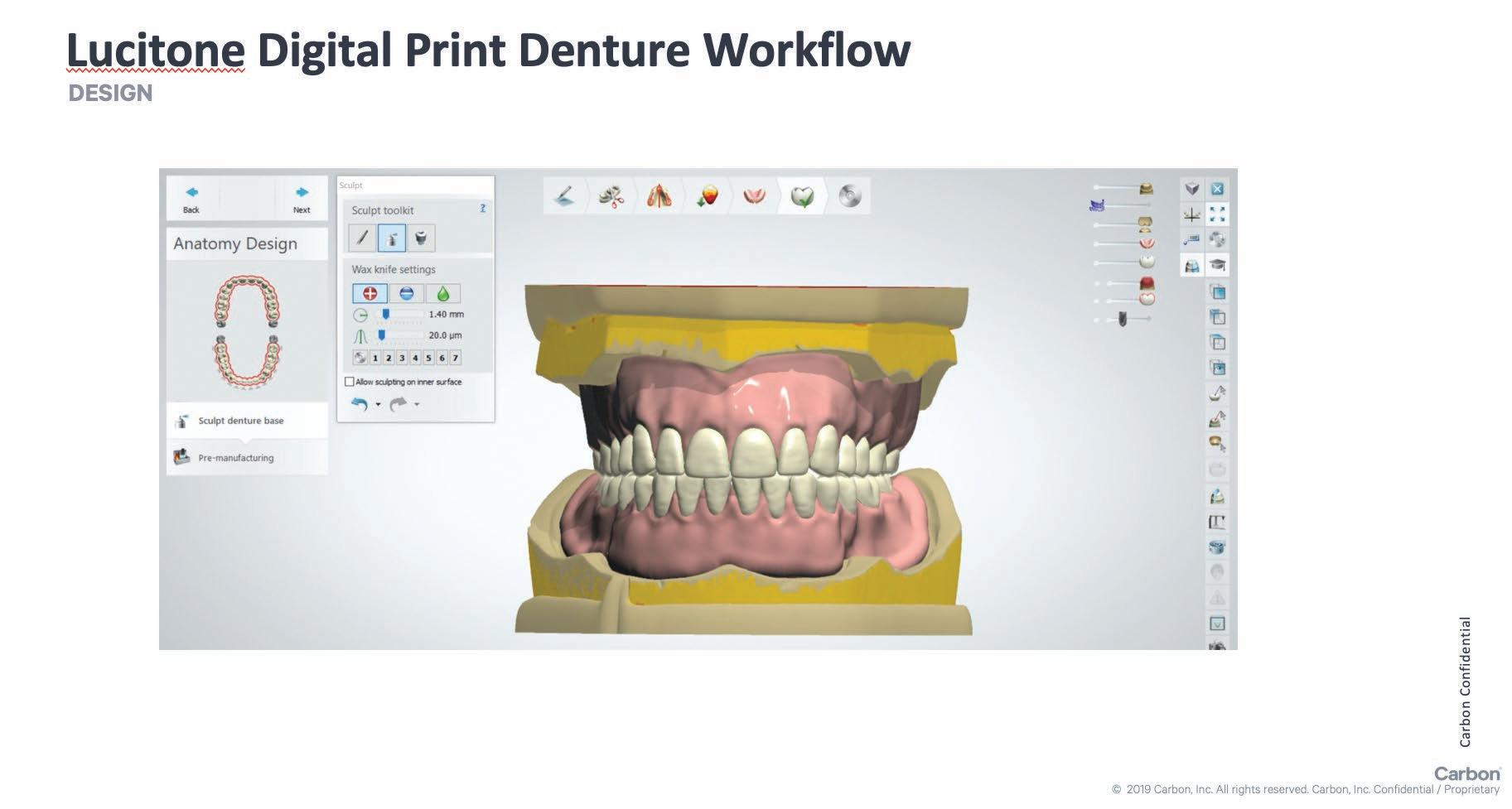Image resolution: width=1512 pixels, height=809 pixels.
Task: Toggle the blue arch model view icon
Action: coord(1191,266)
